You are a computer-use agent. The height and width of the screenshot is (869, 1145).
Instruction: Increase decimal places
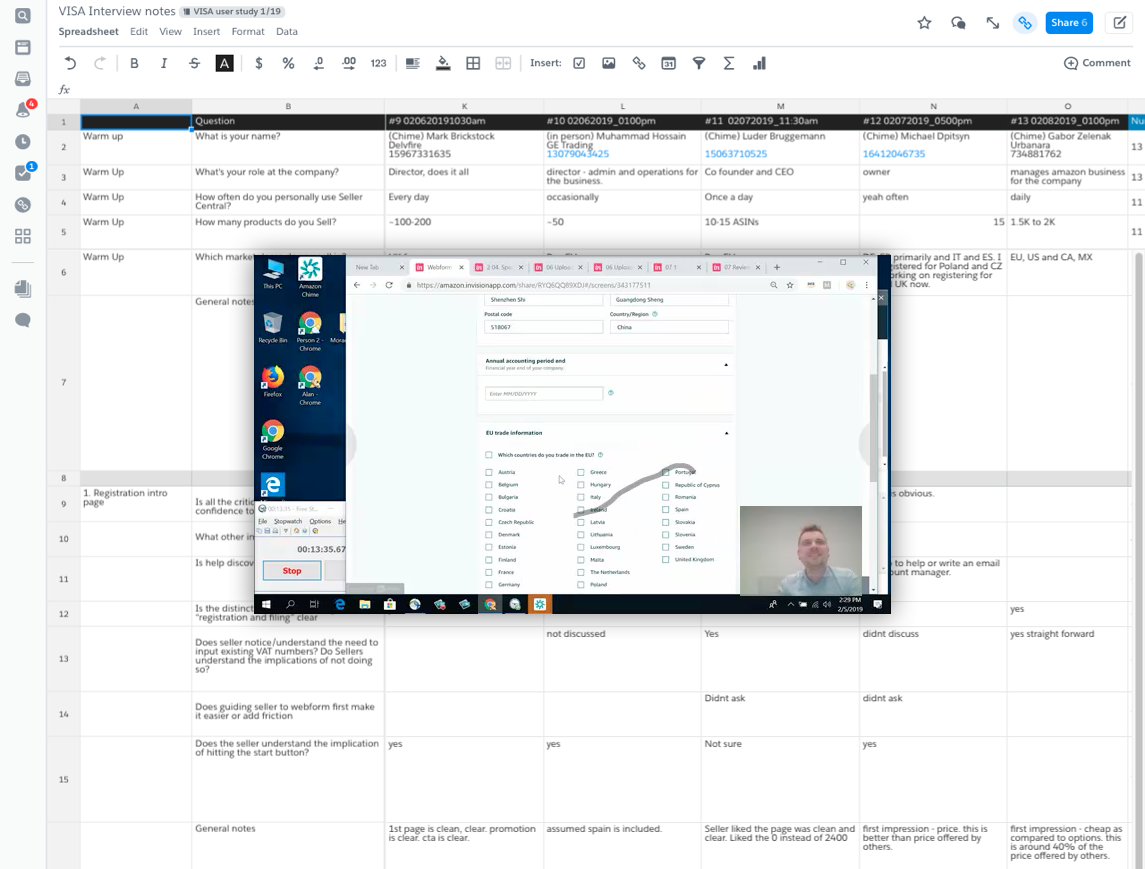348,64
